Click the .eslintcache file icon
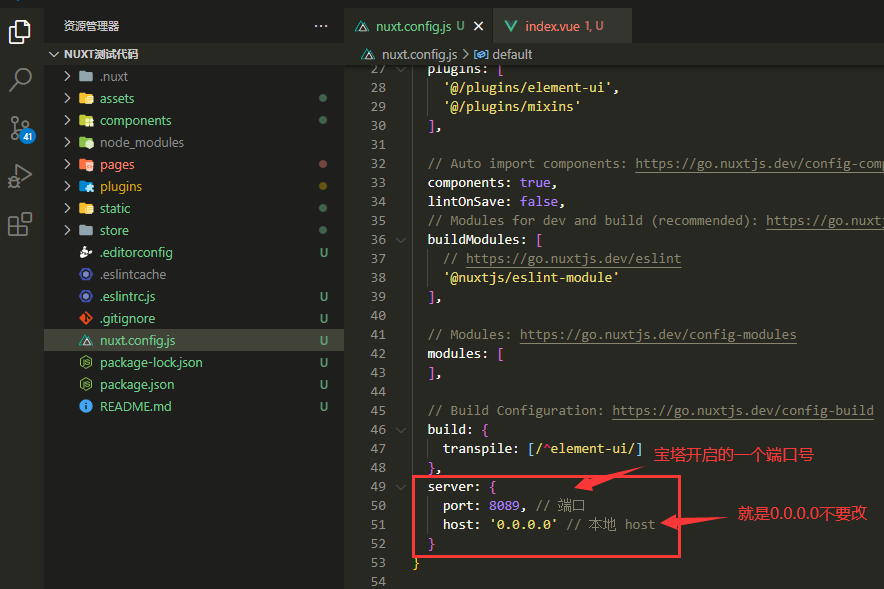This screenshot has width=884, height=589. click(86, 274)
